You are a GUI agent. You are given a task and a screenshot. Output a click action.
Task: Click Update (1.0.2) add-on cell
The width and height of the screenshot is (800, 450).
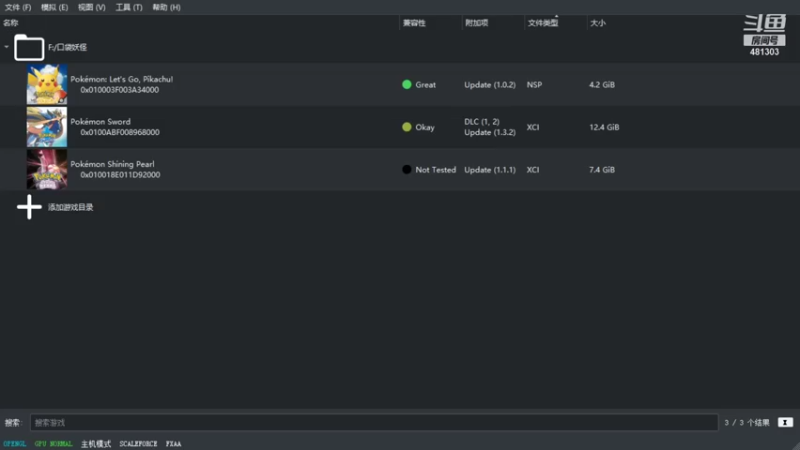490,85
